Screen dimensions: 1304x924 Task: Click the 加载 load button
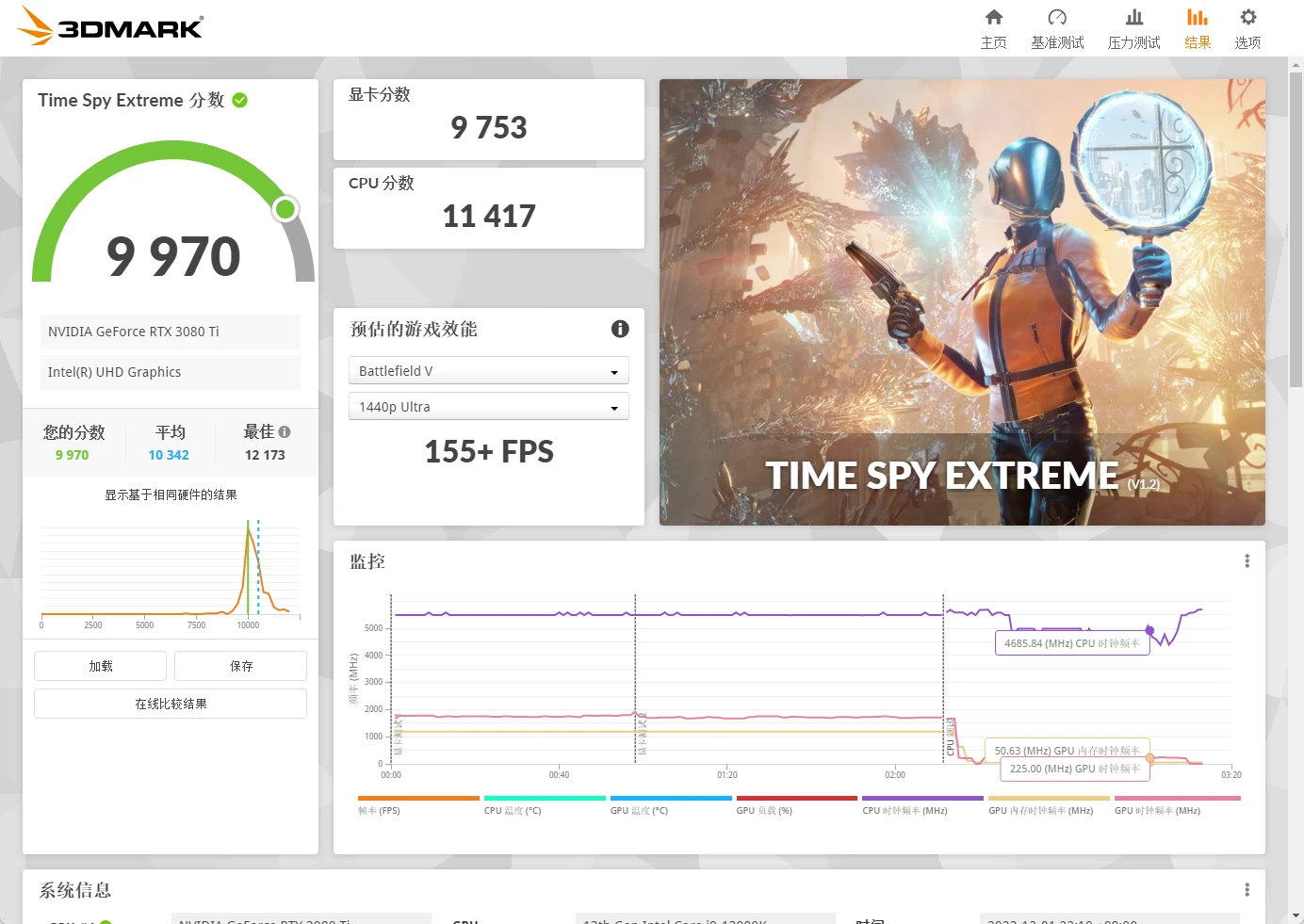[x=99, y=666]
